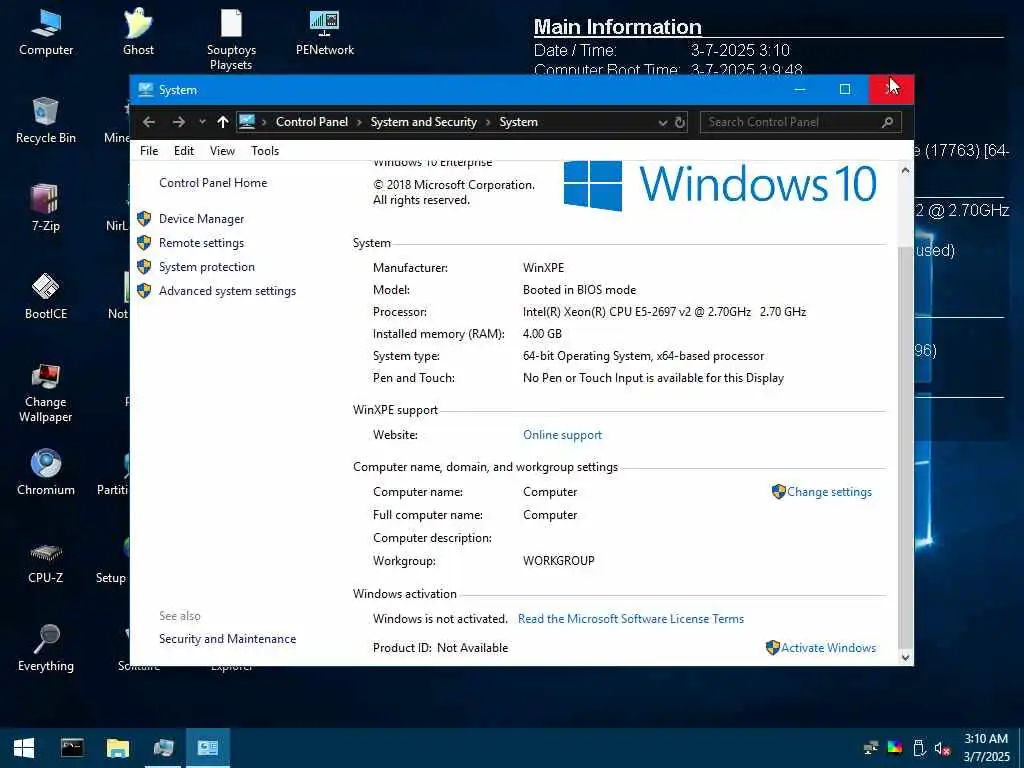Open the Change Wallpaper icon

(46, 392)
